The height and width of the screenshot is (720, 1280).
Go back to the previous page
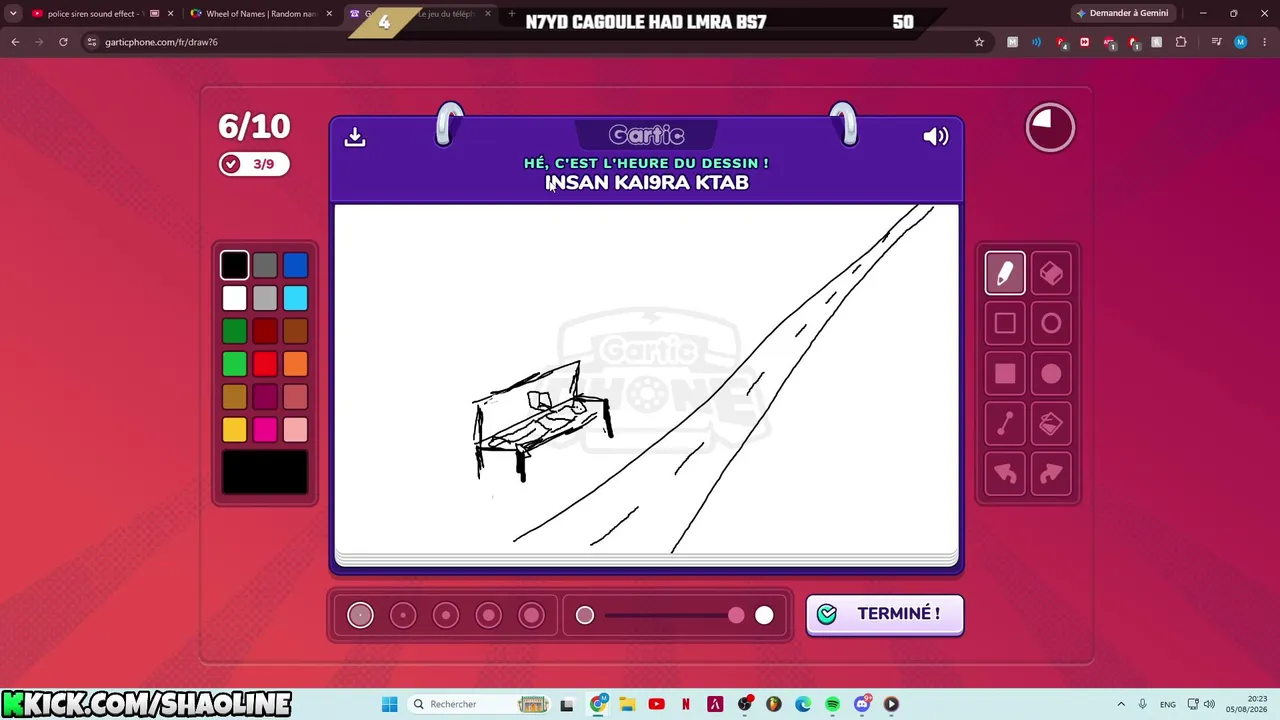[15, 42]
